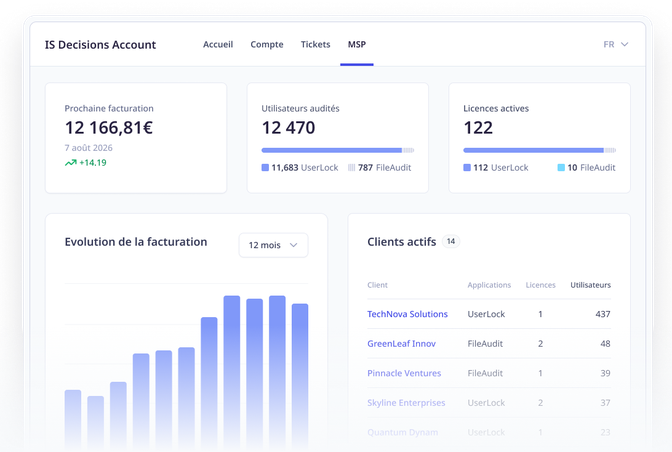The height and width of the screenshot is (452, 672).
Task: Click the 7 août 2026 billing date
Action: pyautogui.click(x=88, y=148)
